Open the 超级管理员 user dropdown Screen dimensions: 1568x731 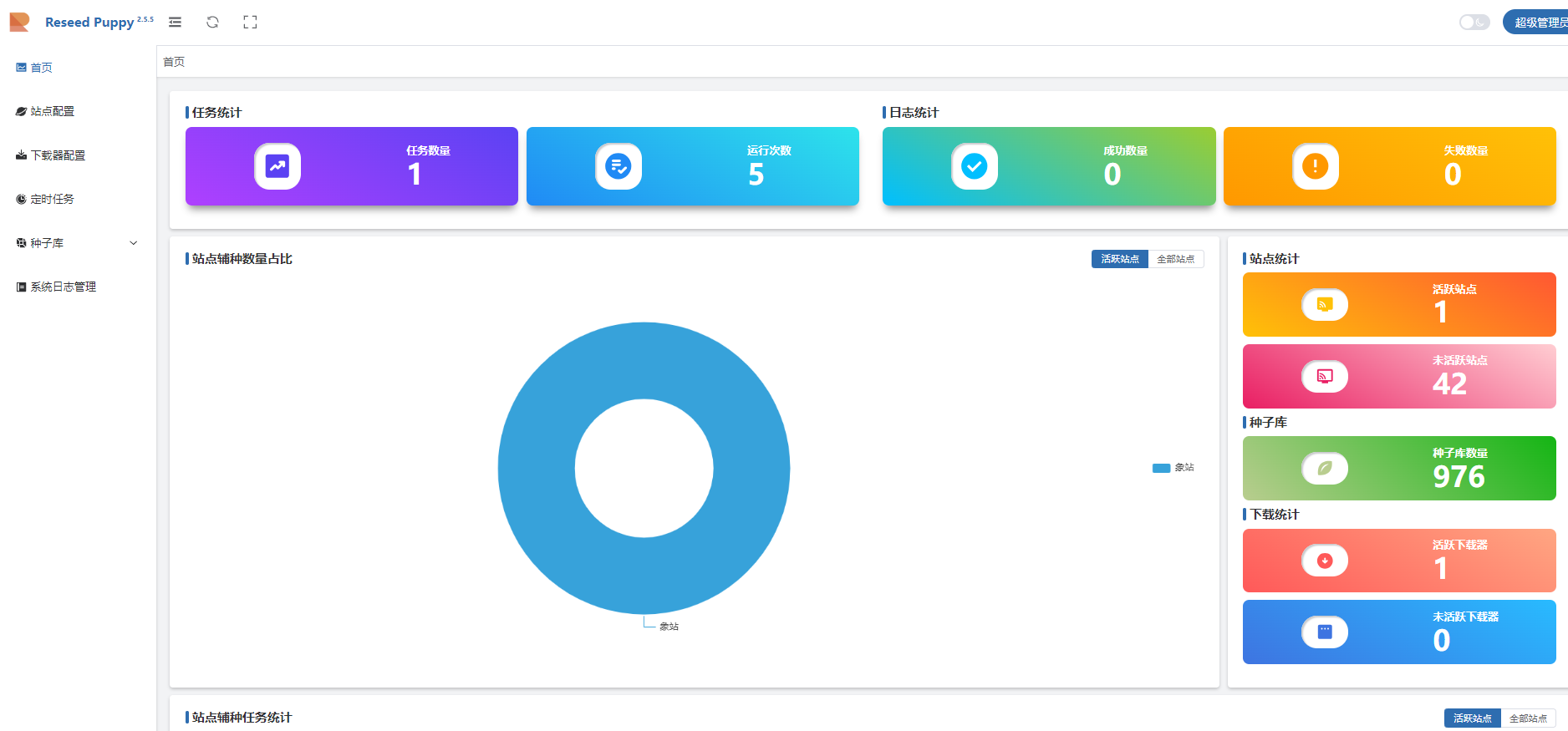click(1538, 23)
